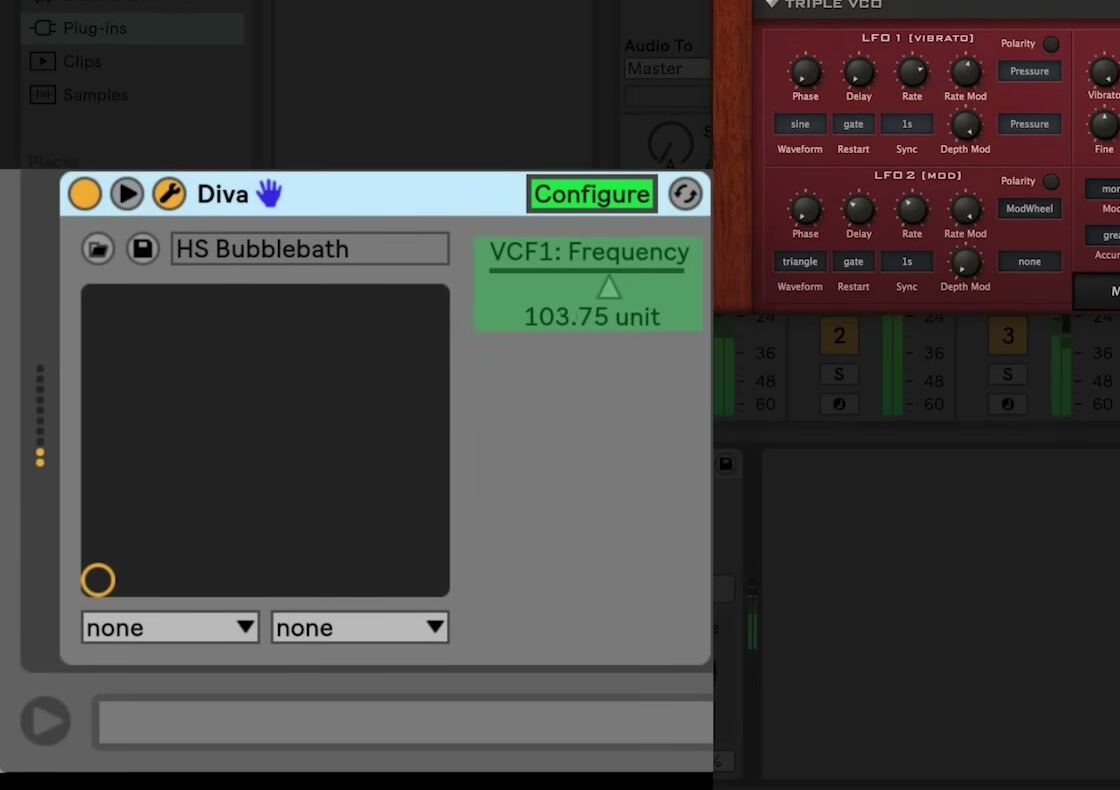Toggle the Diva device activator on/off

(84, 194)
